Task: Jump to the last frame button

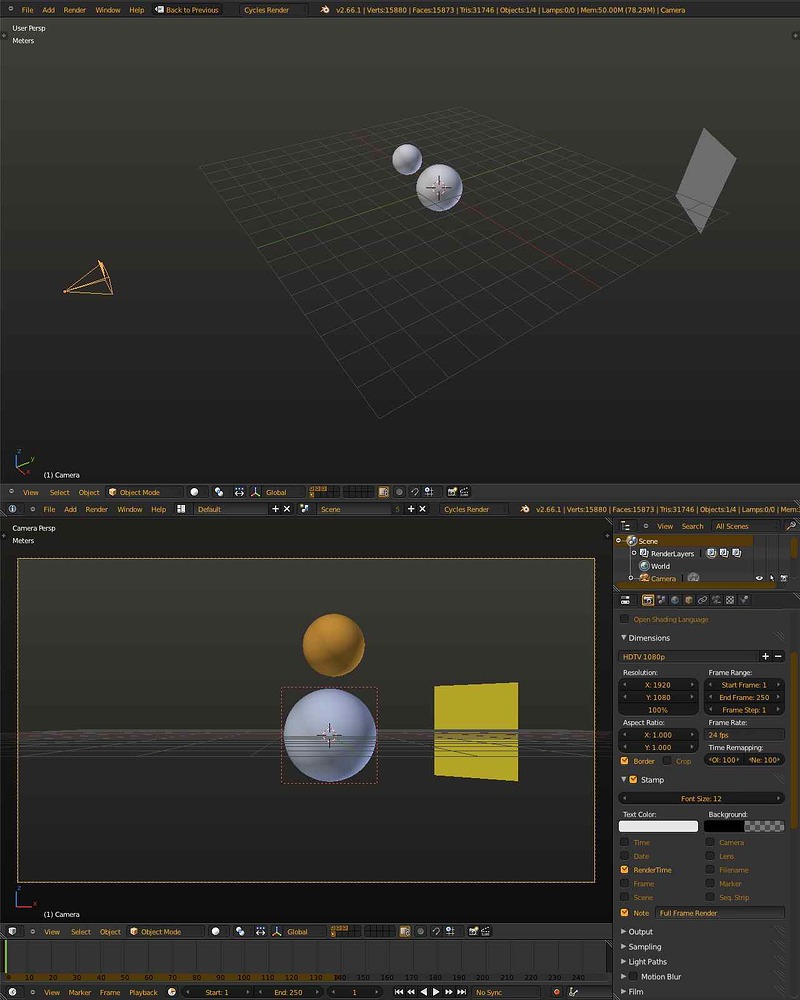Action: pyautogui.click(x=461, y=992)
